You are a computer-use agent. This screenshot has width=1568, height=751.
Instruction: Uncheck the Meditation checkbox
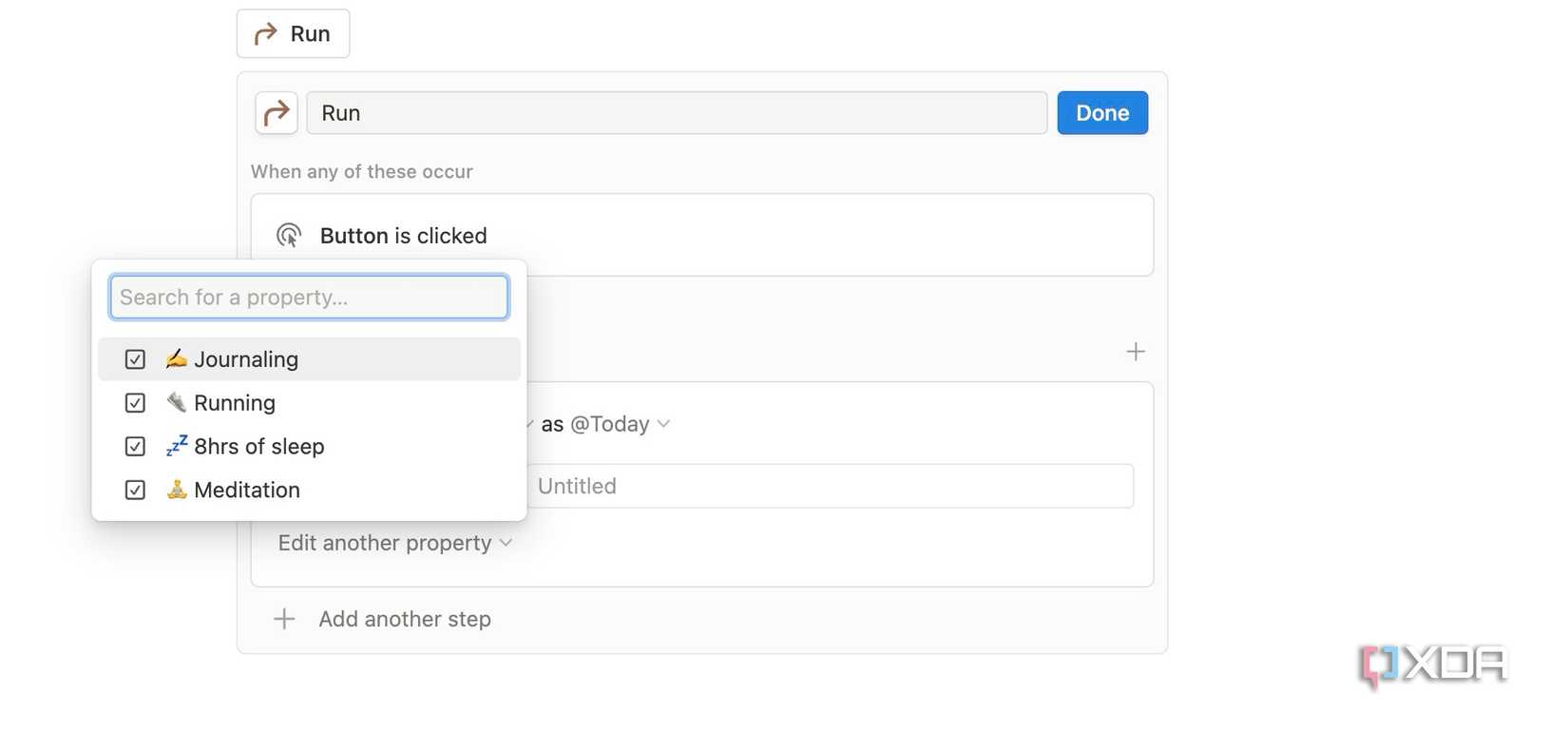click(x=134, y=490)
